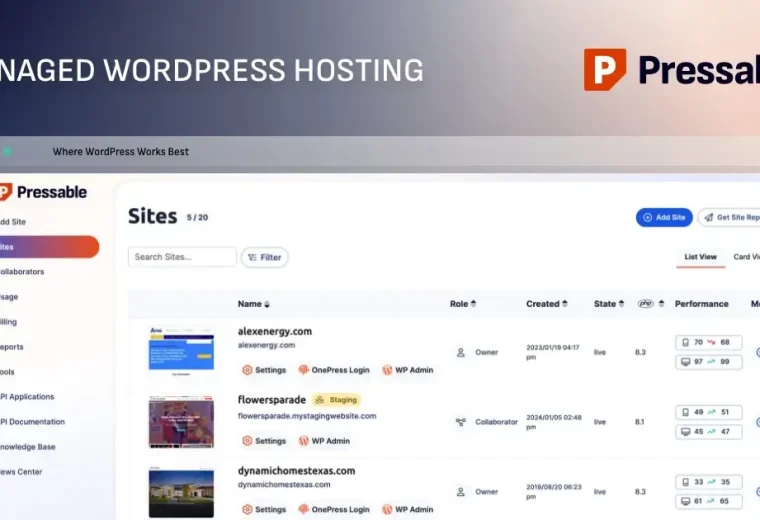Image resolution: width=760 pixels, height=520 pixels.
Task: Open API Applications in the sidebar
Action: coord(27,396)
